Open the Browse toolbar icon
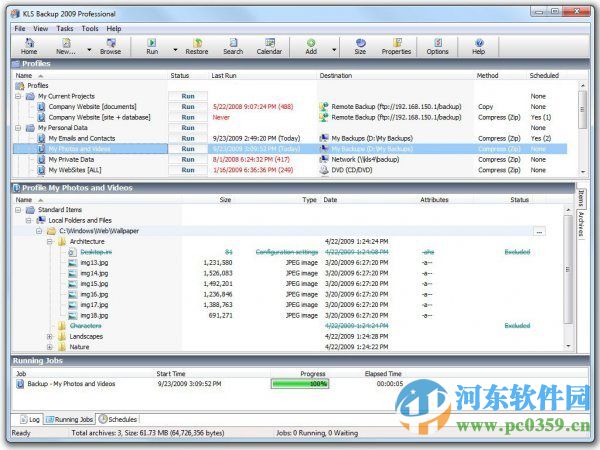Viewport: 600px width, 450px height. [x=111, y=46]
